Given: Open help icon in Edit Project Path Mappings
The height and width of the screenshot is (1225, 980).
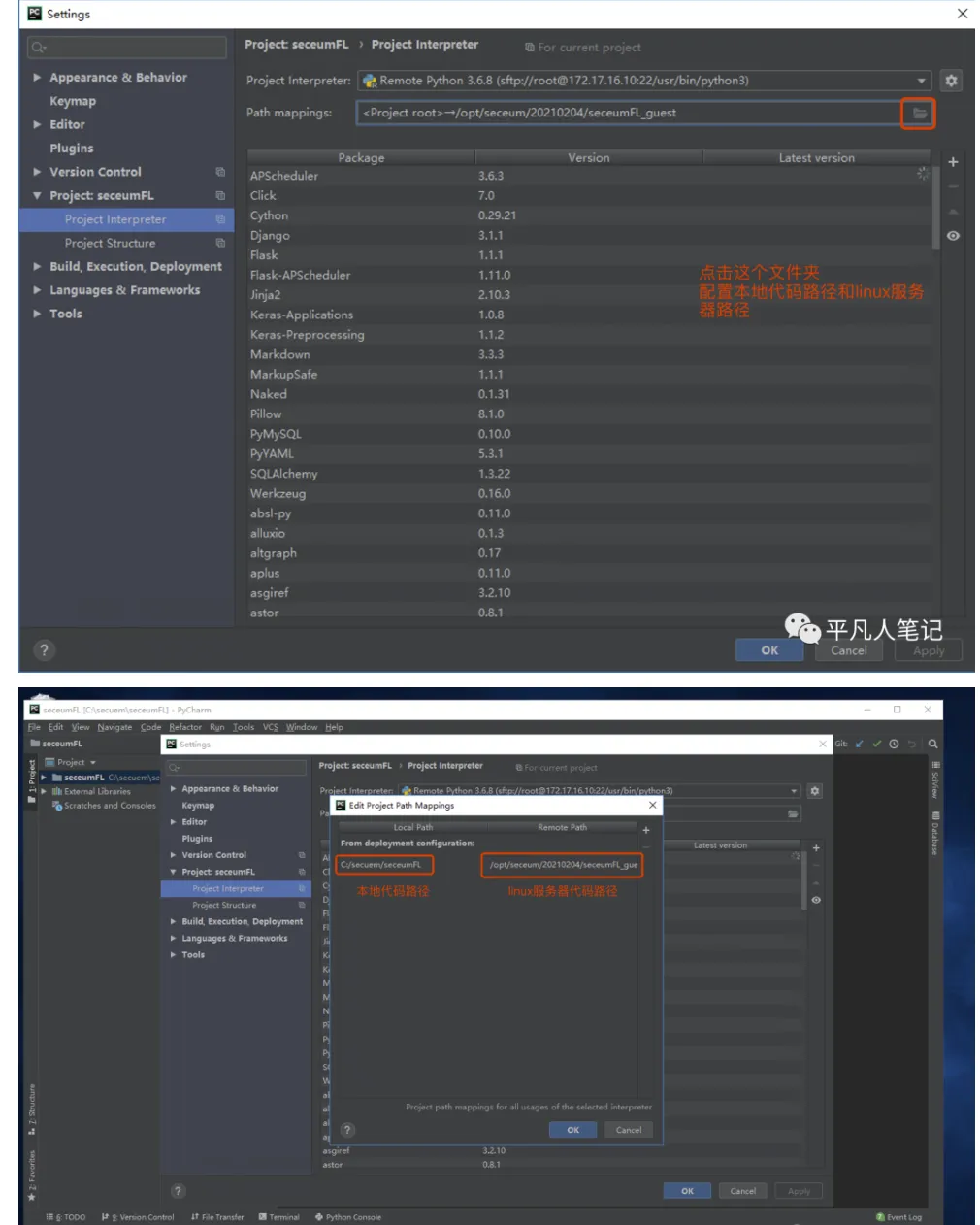Looking at the screenshot, I should pos(347,1130).
